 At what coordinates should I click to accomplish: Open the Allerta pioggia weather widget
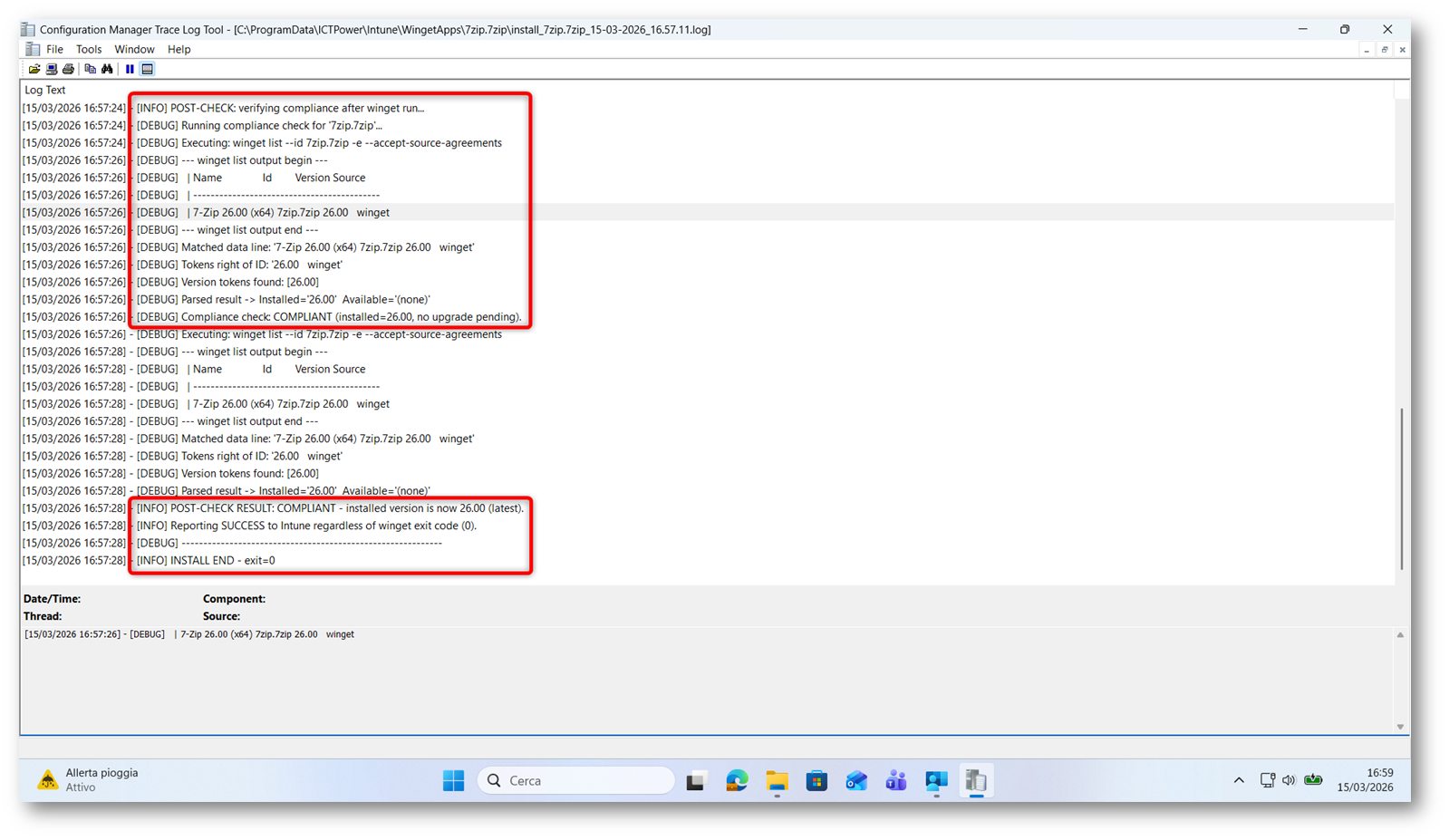coord(88,779)
